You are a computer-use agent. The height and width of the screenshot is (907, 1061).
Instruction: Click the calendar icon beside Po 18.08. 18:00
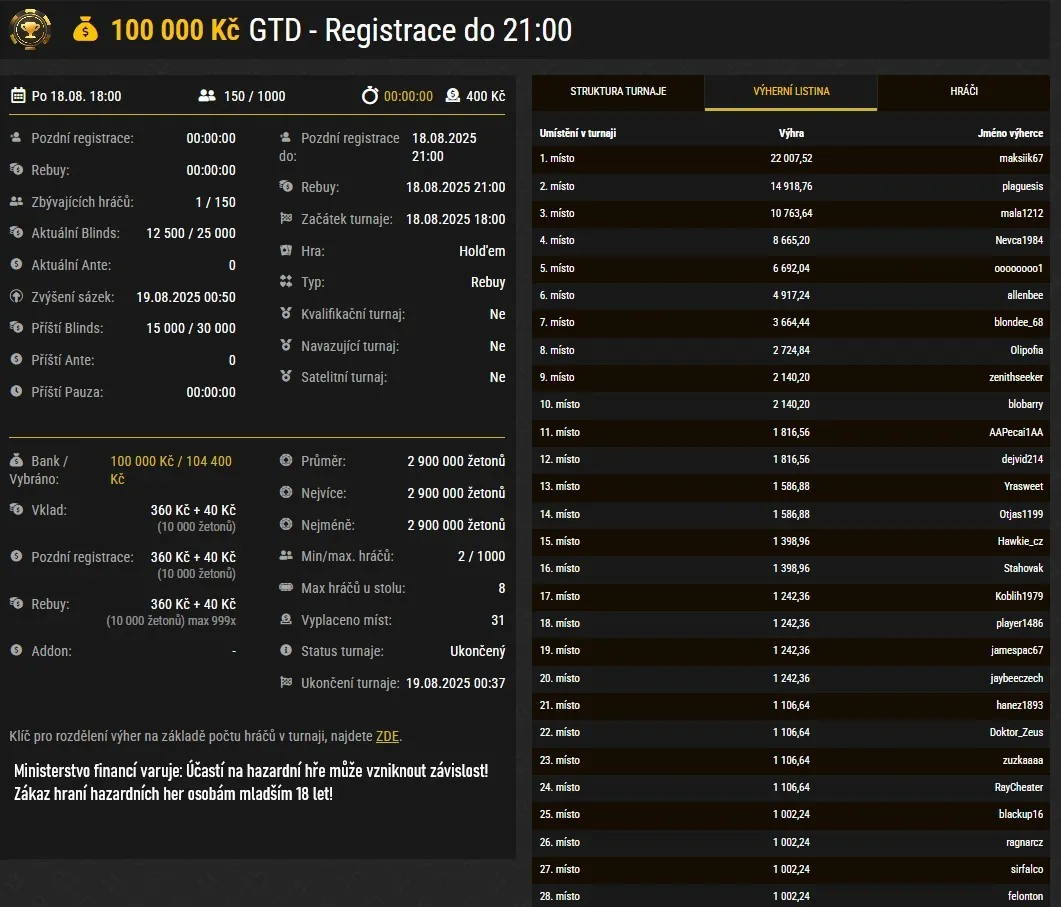[18, 96]
